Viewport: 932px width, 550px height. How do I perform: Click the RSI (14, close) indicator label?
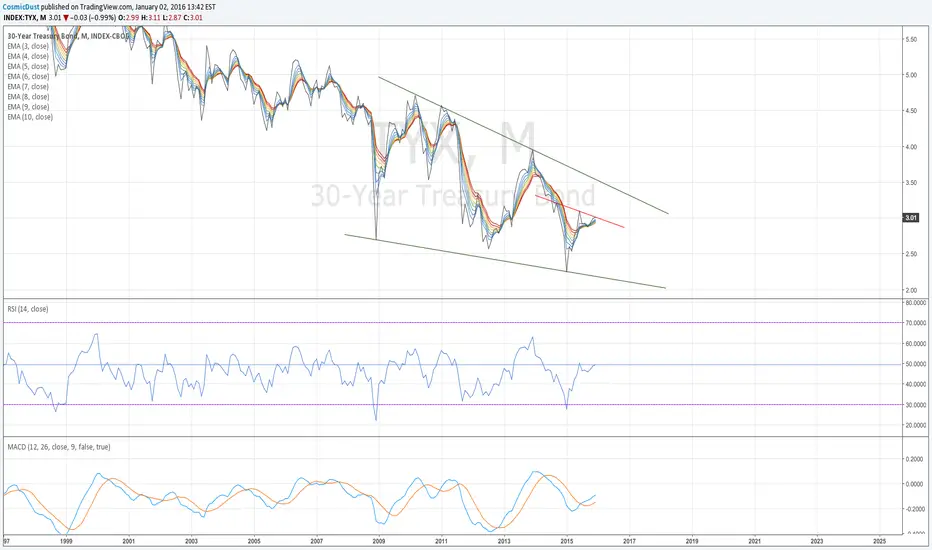click(x=28, y=309)
